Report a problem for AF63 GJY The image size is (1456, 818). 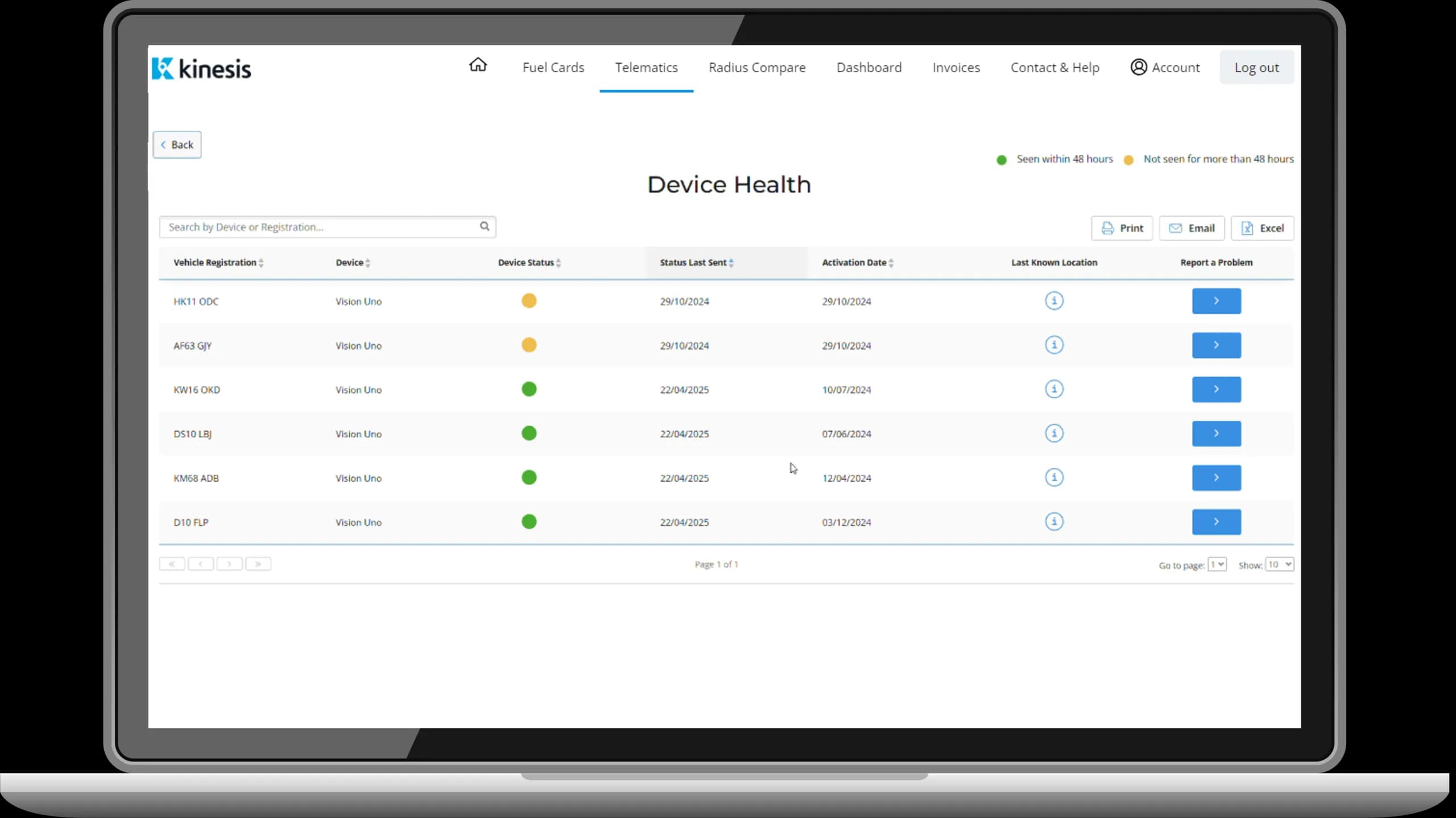(x=1216, y=345)
